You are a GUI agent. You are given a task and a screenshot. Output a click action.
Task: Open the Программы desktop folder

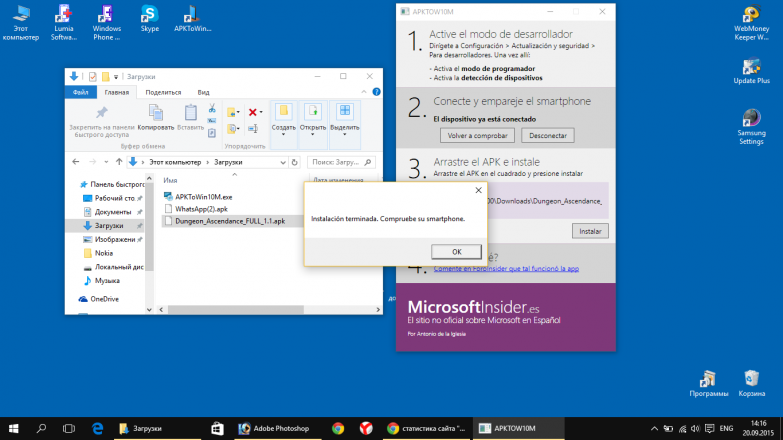click(708, 384)
